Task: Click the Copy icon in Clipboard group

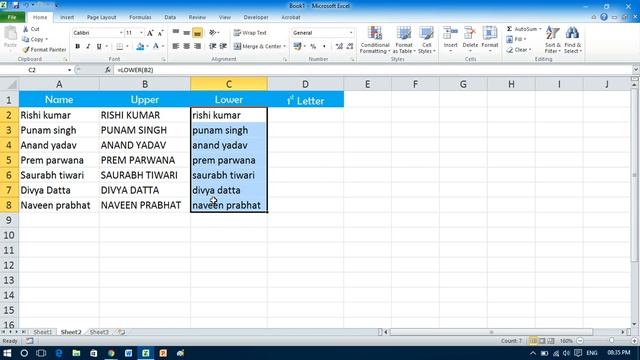Action: (25, 40)
